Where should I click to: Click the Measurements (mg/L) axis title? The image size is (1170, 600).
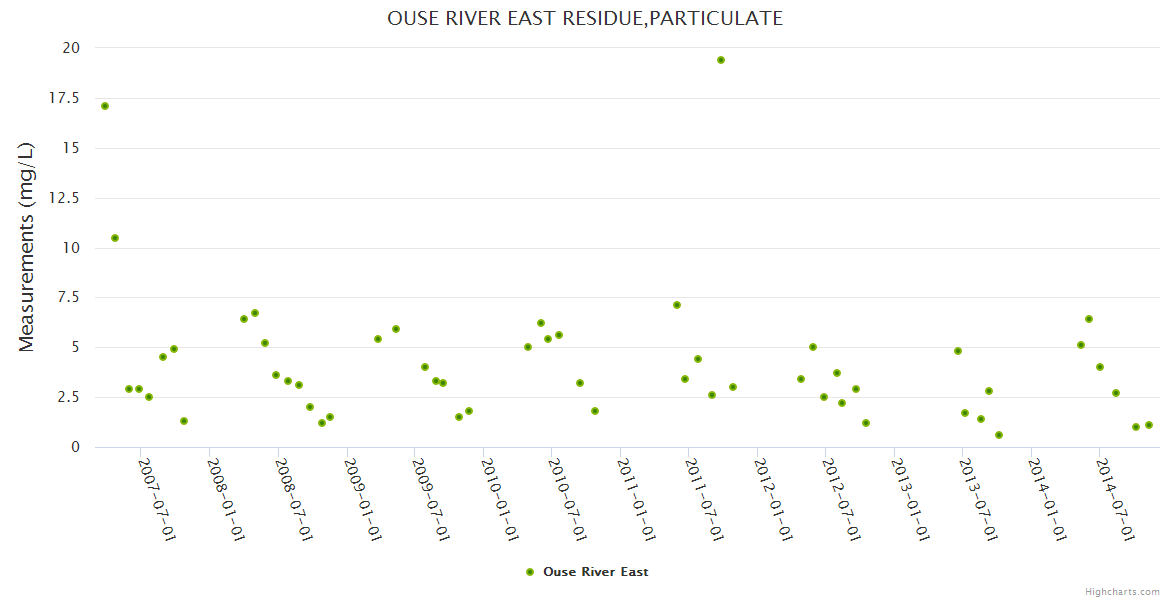[27, 247]
